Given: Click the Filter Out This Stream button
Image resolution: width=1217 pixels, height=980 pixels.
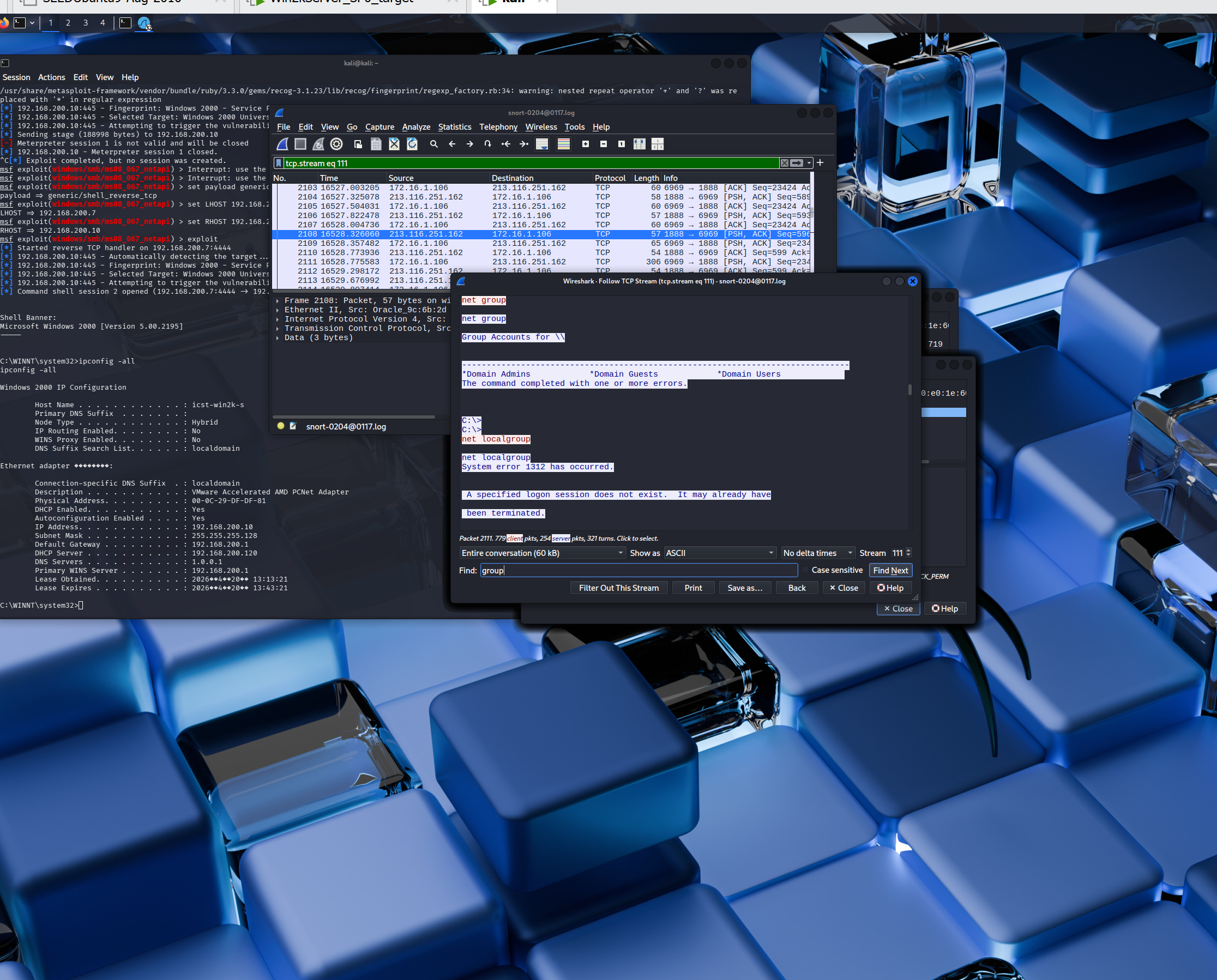Looking at the screenshot, I should coord(618,588).
